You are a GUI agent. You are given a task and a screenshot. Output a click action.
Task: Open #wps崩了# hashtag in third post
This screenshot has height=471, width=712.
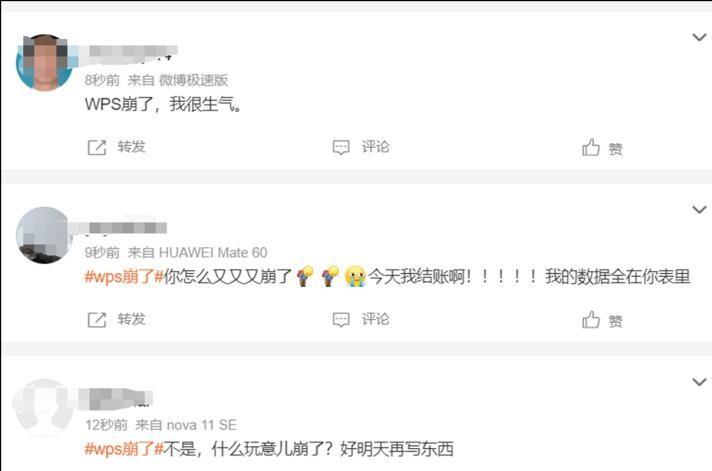pos(124,449)
